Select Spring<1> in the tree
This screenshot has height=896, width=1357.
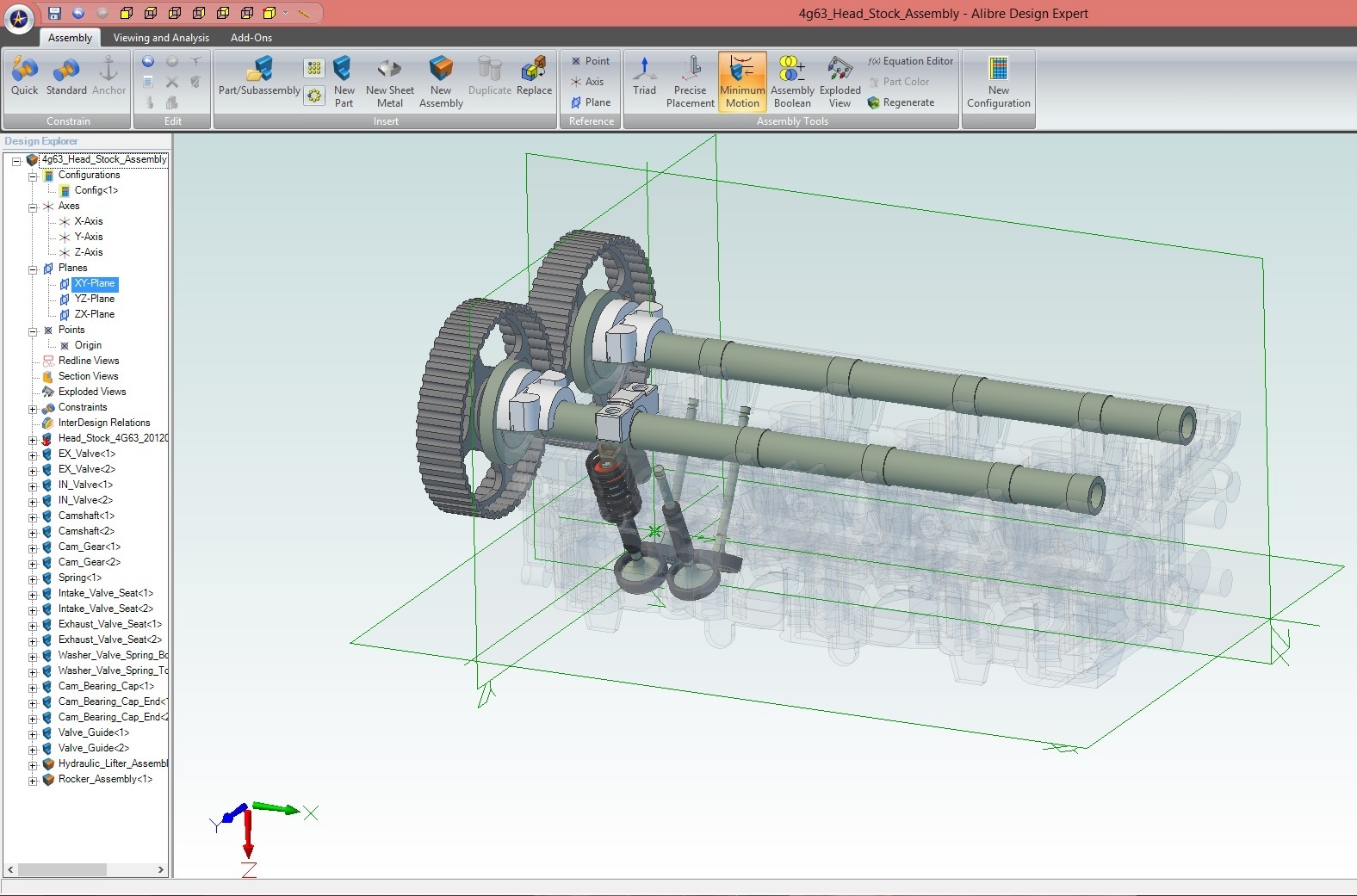click(79, 578)
